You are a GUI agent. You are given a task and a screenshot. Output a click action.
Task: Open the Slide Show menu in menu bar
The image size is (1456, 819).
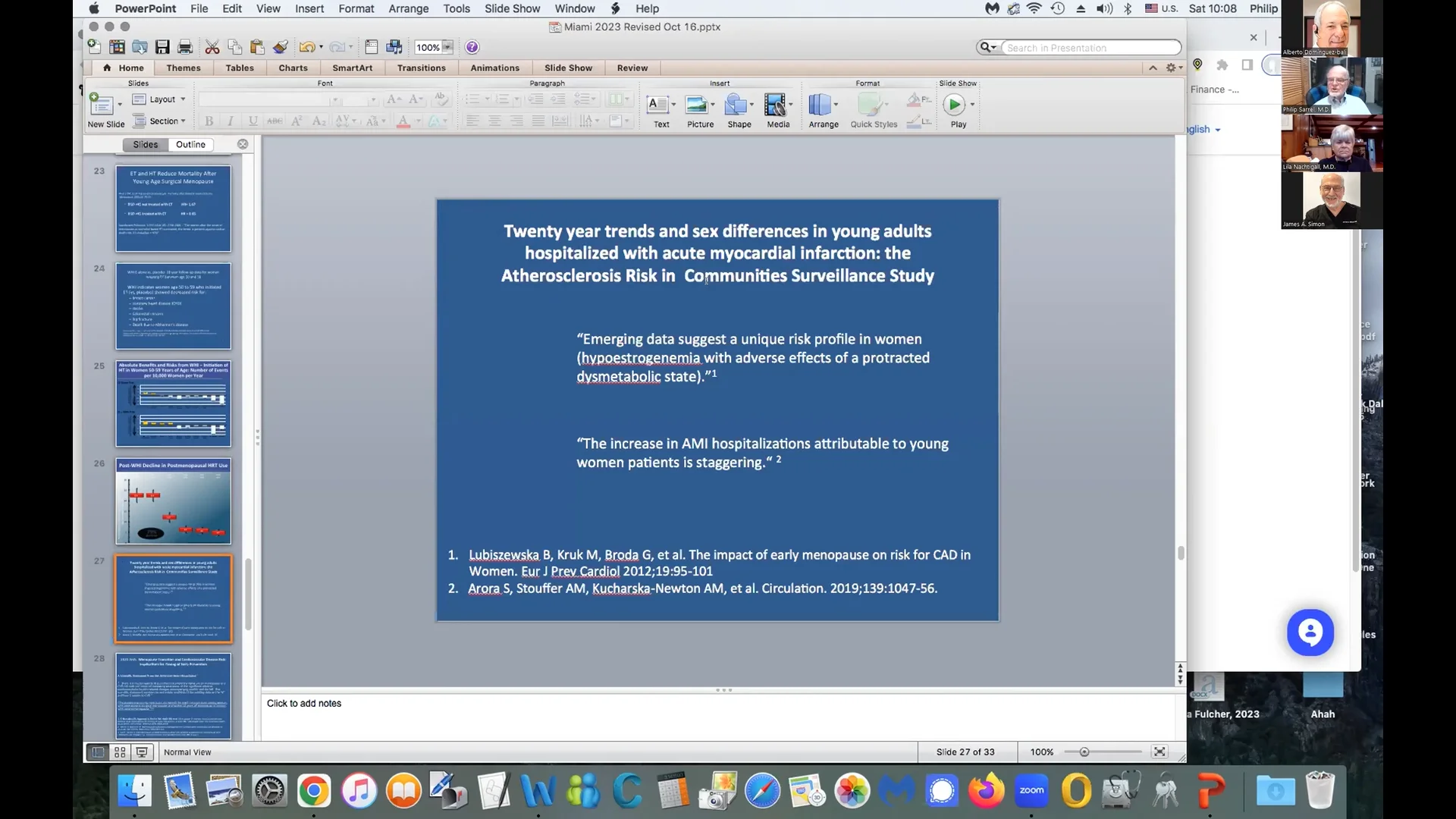(x=513, y=8)
